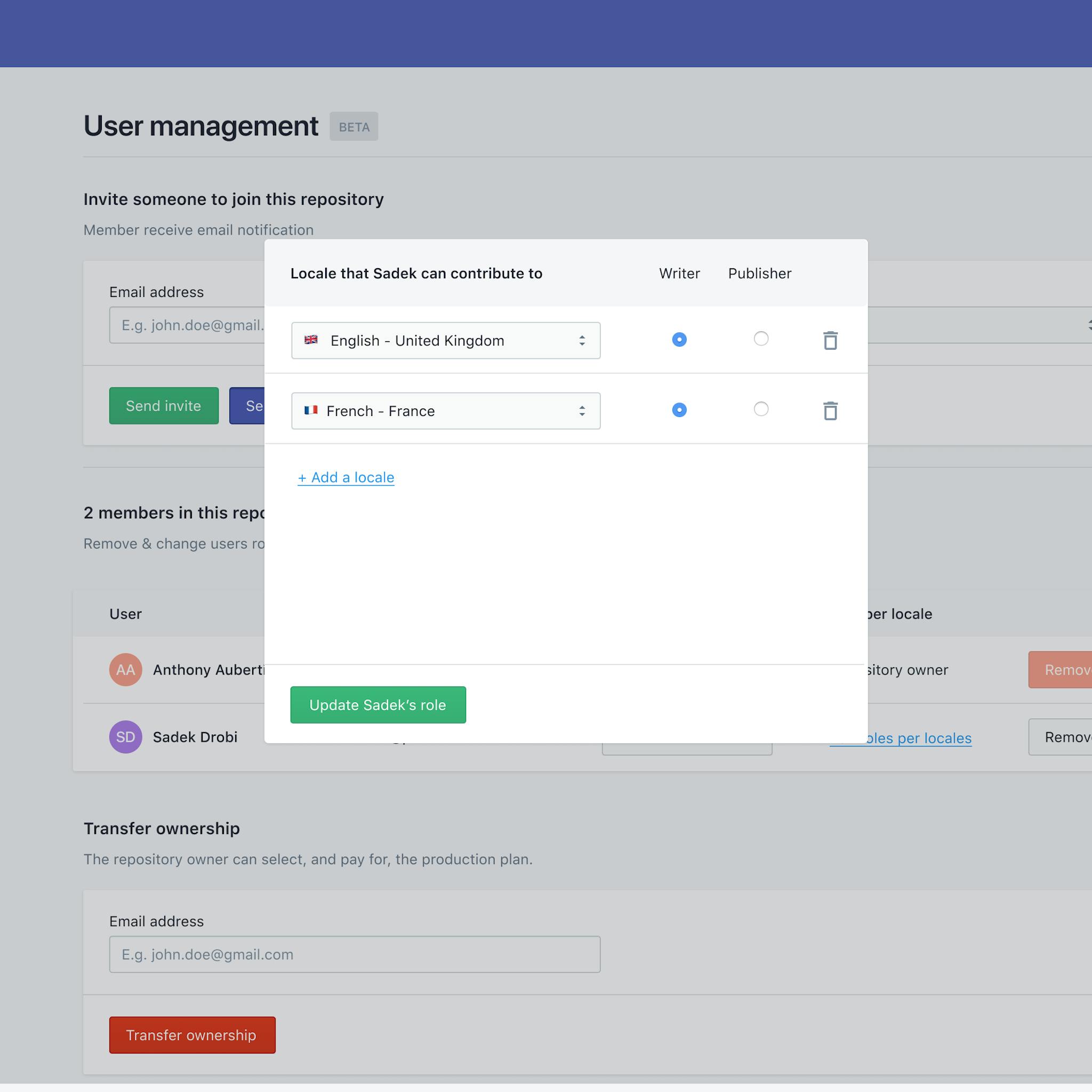
Task: Click the Add a locale link
Action: 346,478
